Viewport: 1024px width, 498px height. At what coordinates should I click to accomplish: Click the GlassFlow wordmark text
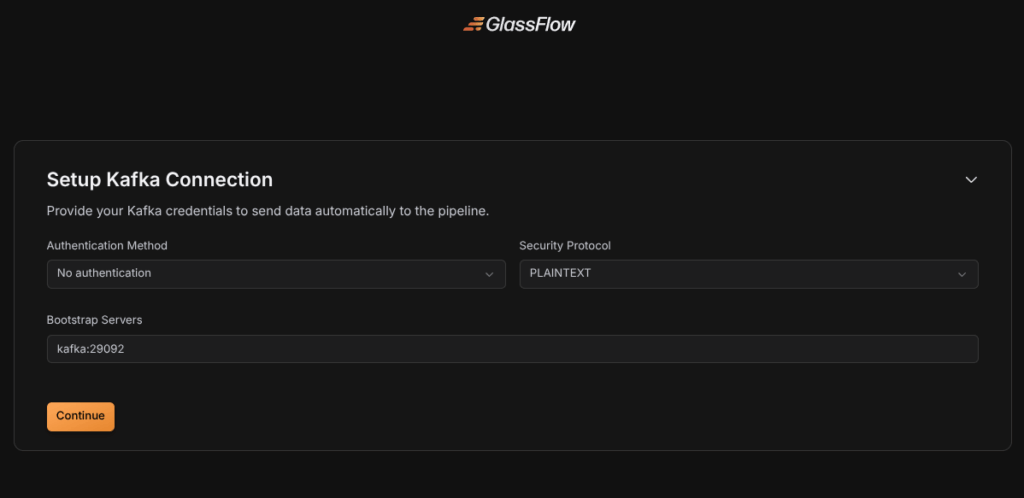point(531,24)
